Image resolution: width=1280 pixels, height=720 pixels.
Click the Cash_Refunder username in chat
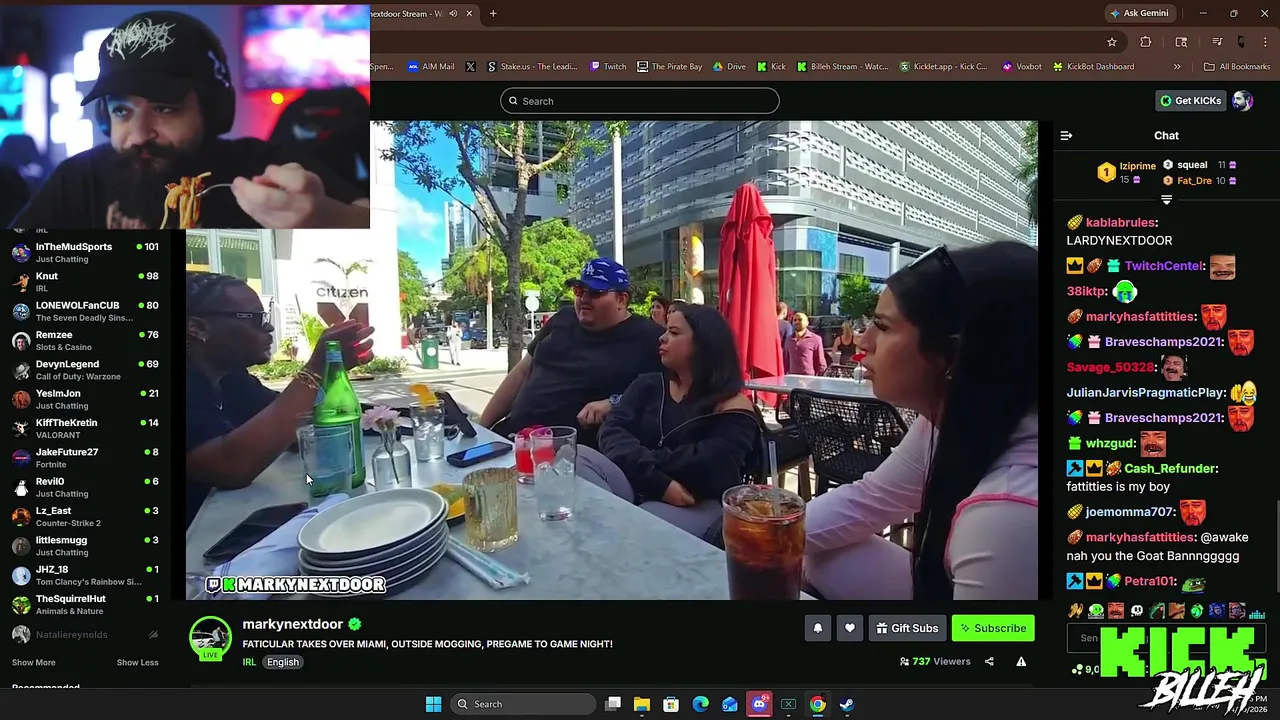[1170, 468]
